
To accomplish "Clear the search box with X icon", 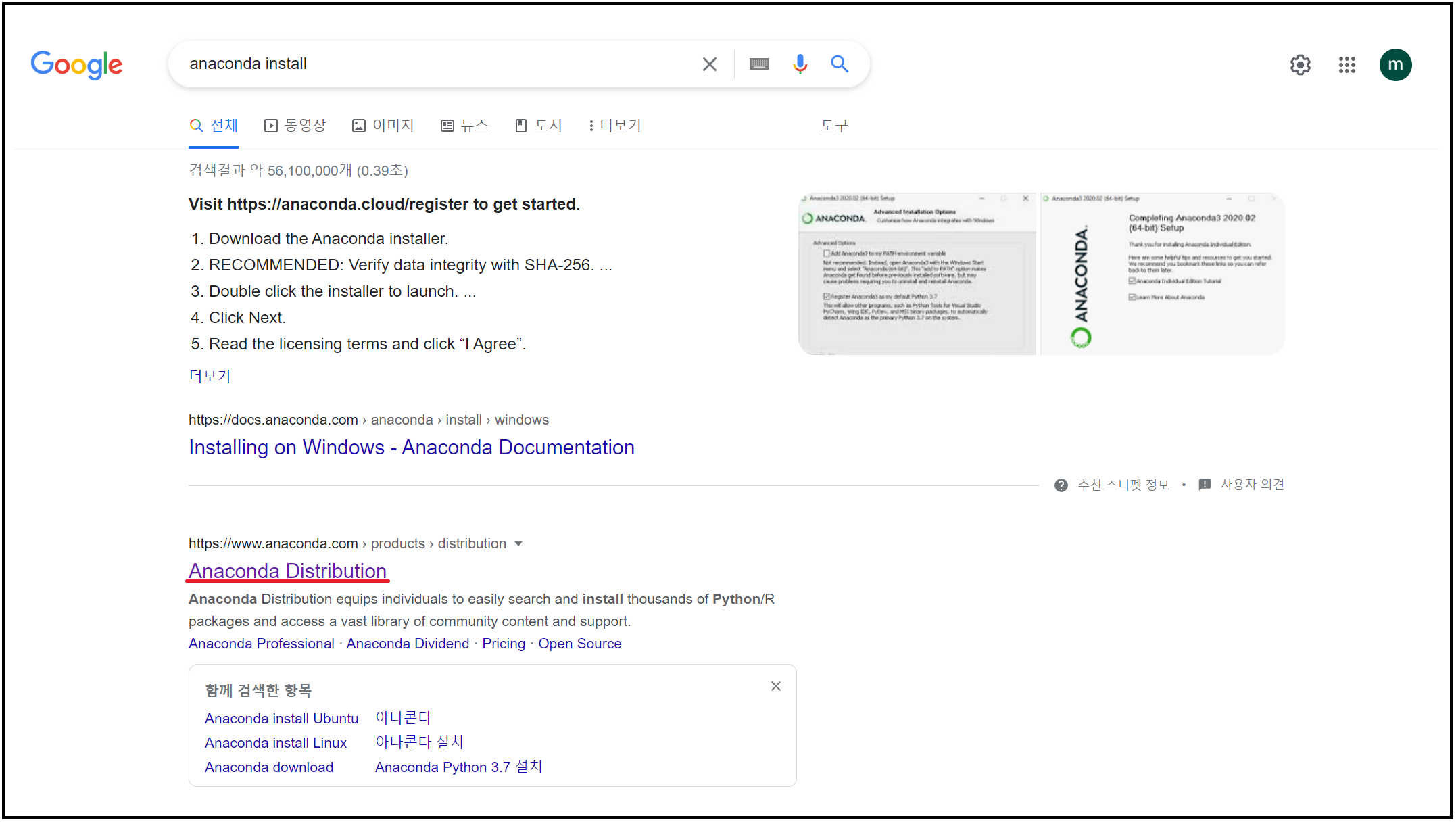I will [x=709, y=64].
